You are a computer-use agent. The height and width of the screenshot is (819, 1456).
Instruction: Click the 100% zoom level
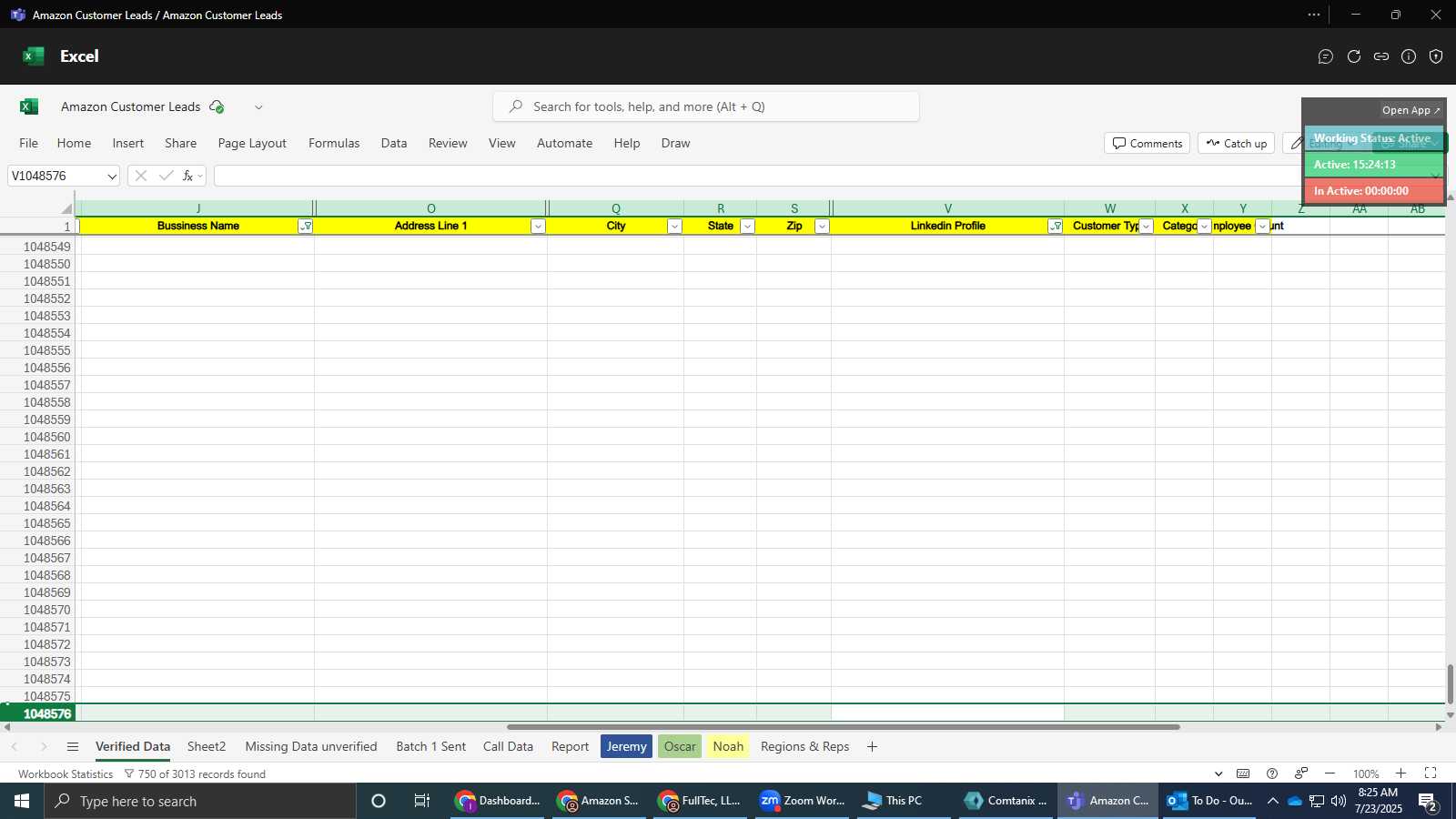1366,774
